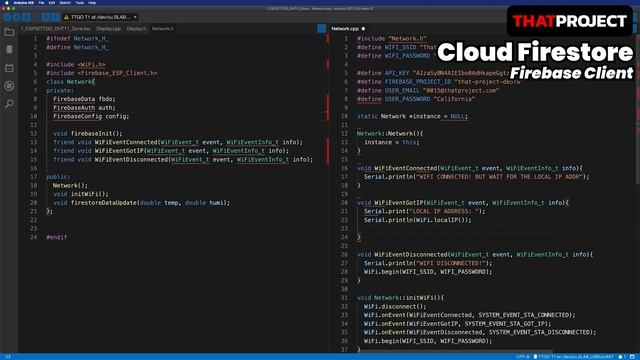Toggle the bottom panel status bar icon
The width and height of the screenshot is (640, 360).
coord(632,357)
